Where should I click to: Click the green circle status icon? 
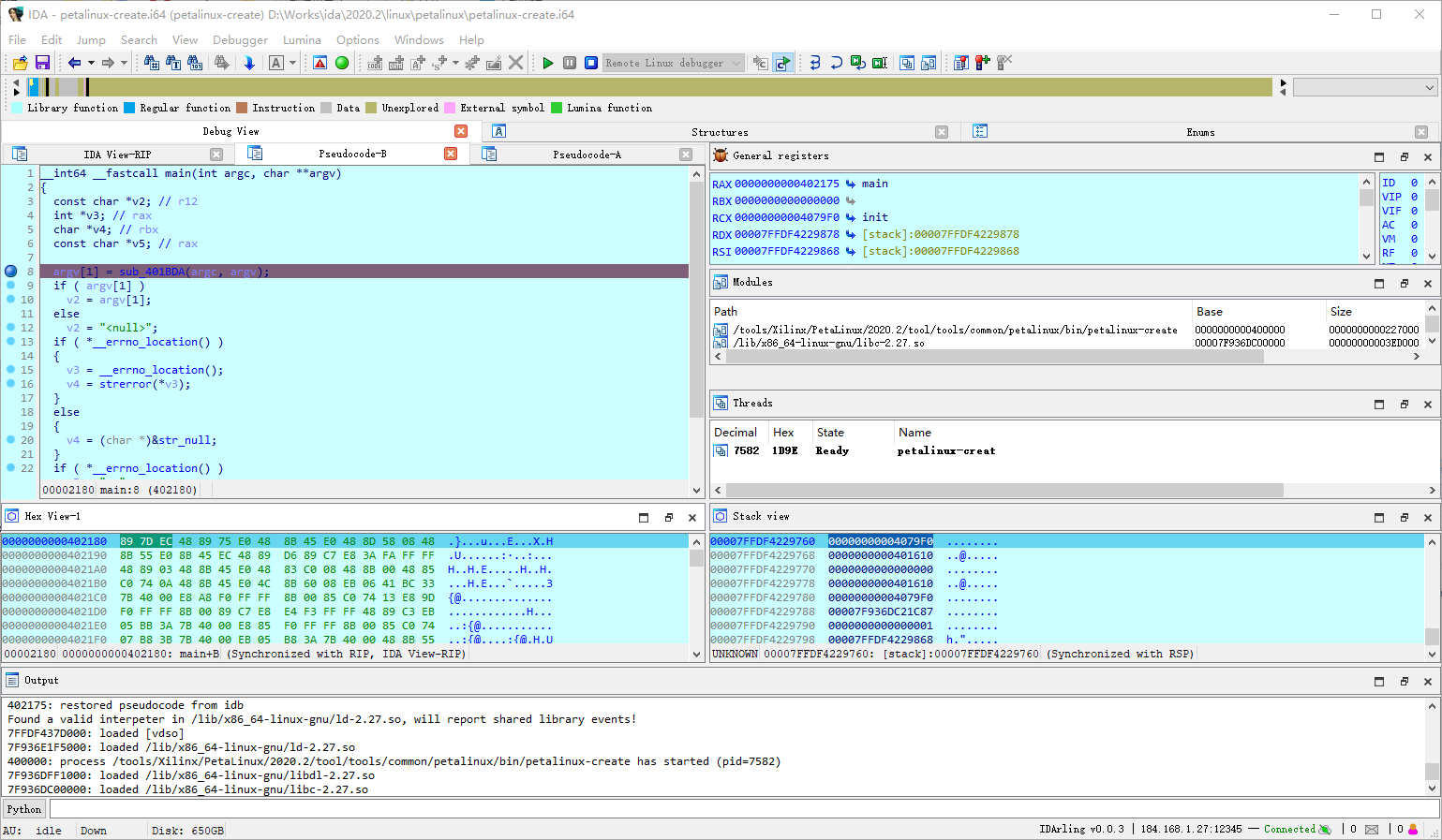coord(342,63)
